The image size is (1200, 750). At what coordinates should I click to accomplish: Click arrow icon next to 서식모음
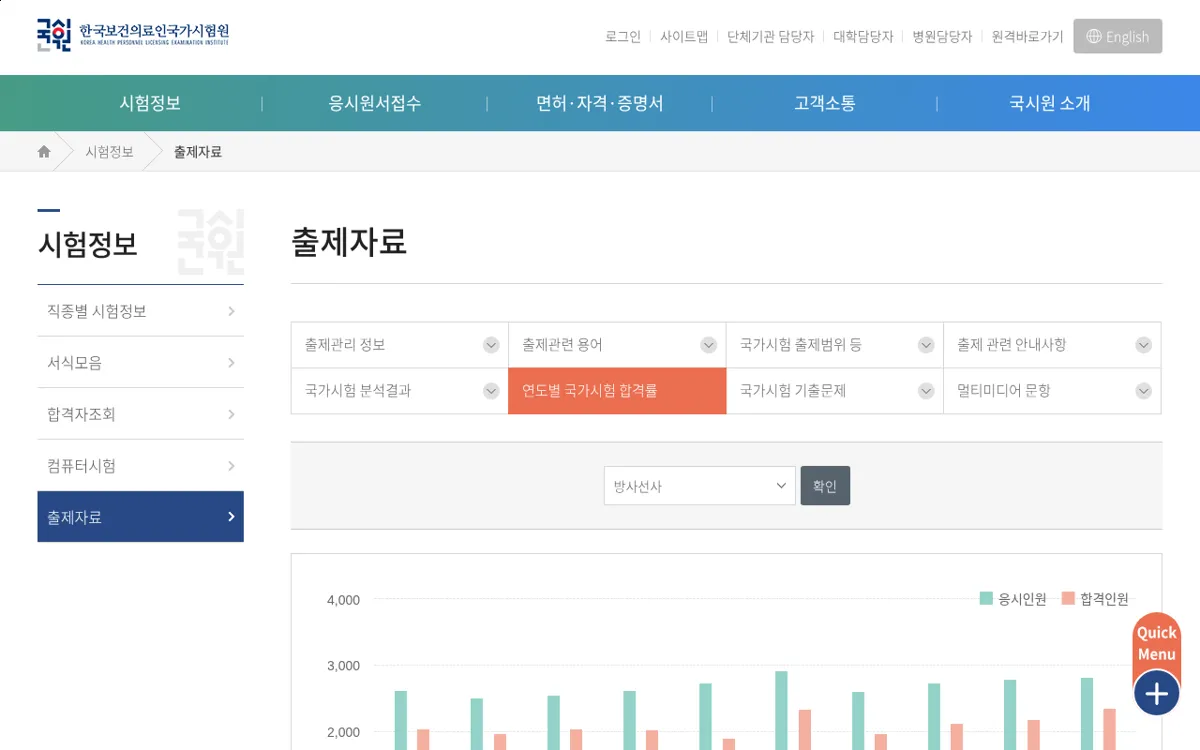231,363
